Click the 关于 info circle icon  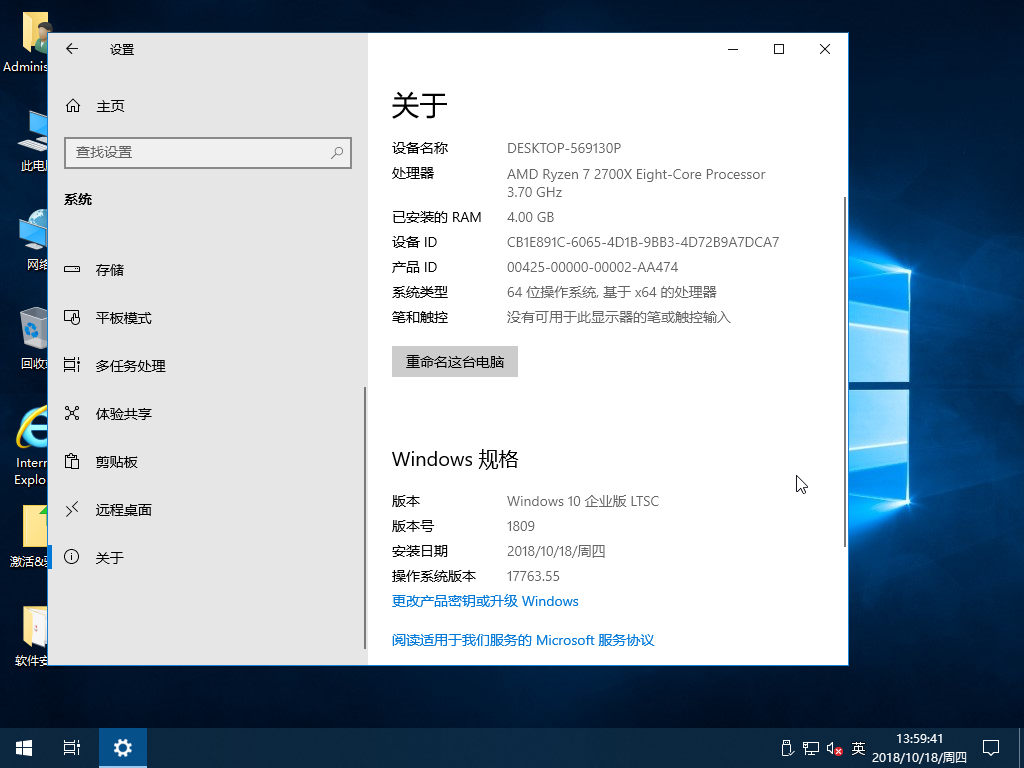(72, 557)
